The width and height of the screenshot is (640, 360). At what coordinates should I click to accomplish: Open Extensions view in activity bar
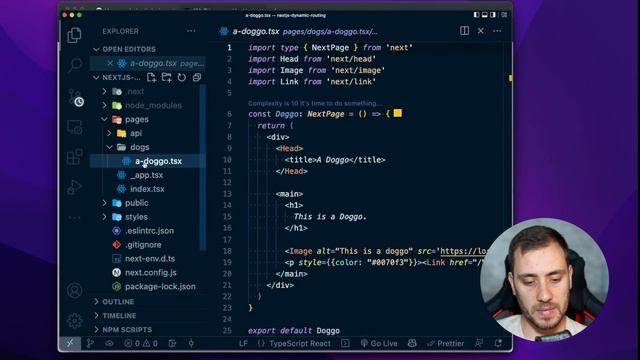tap(75, 157)
